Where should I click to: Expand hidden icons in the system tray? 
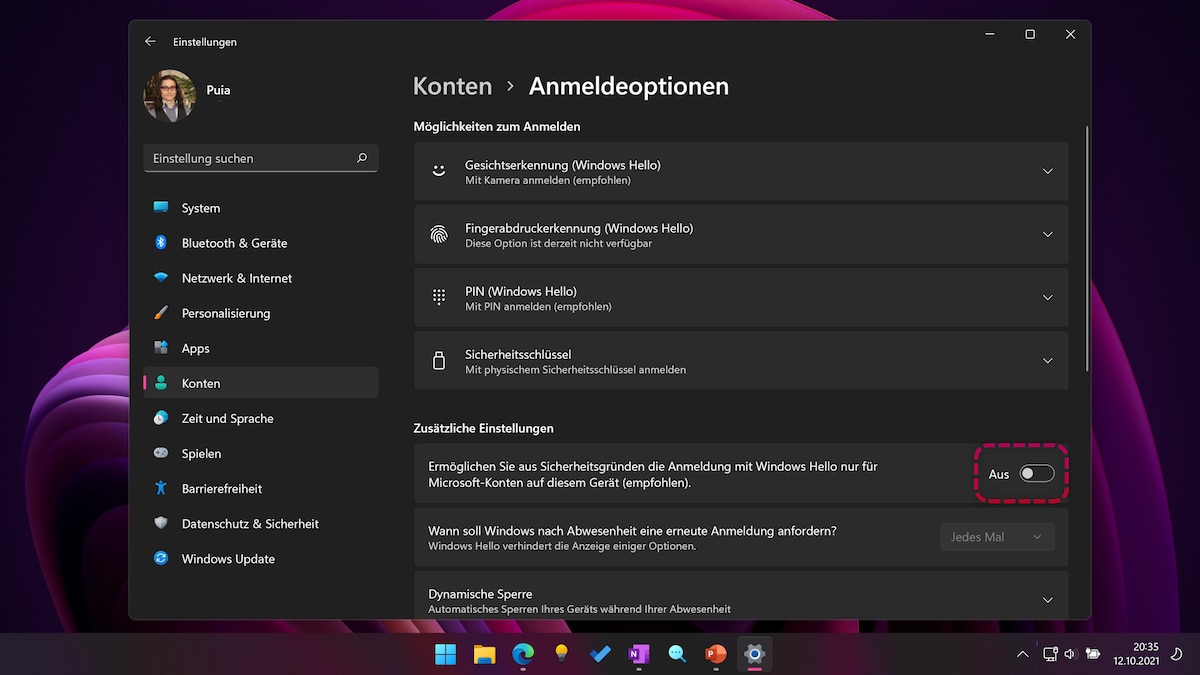1022,654
